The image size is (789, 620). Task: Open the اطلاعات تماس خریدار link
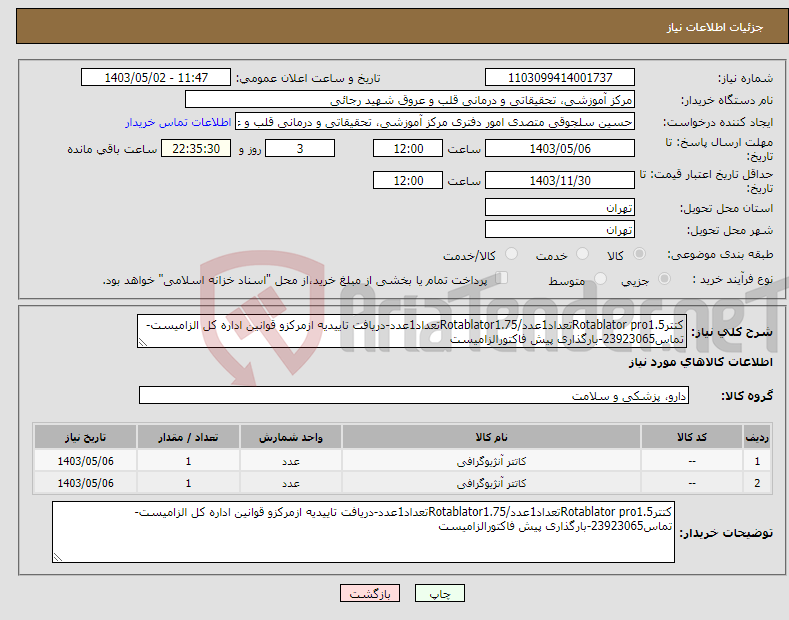coord(178,122)
